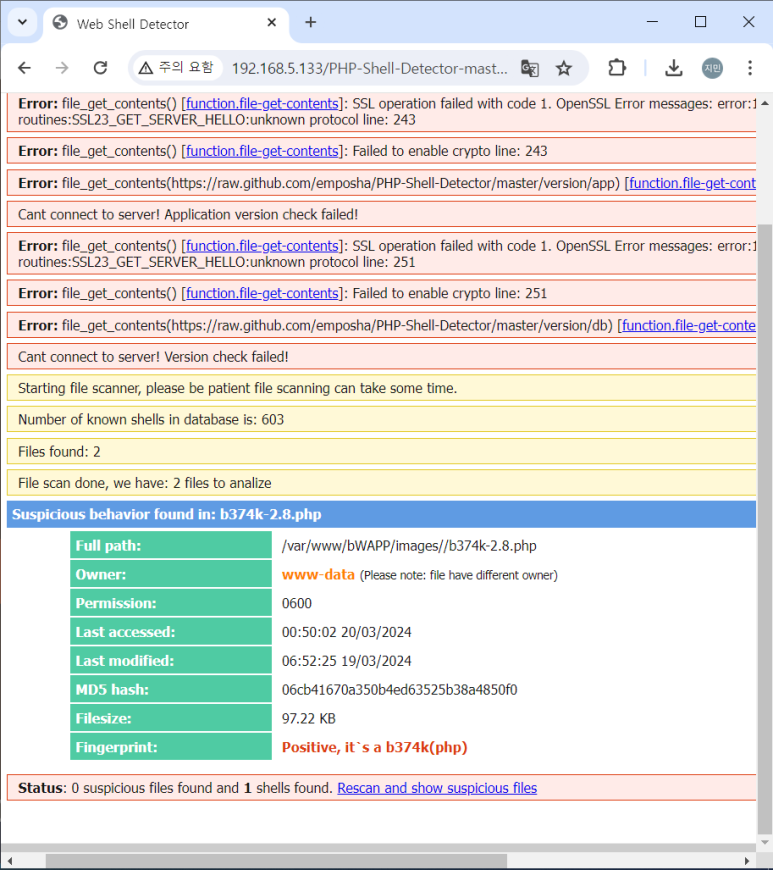This screenshot has height=870, width=773.
Task: Open function.file-get-contents link in Failed to enable crypto line 243
Action: coord(262,151)
